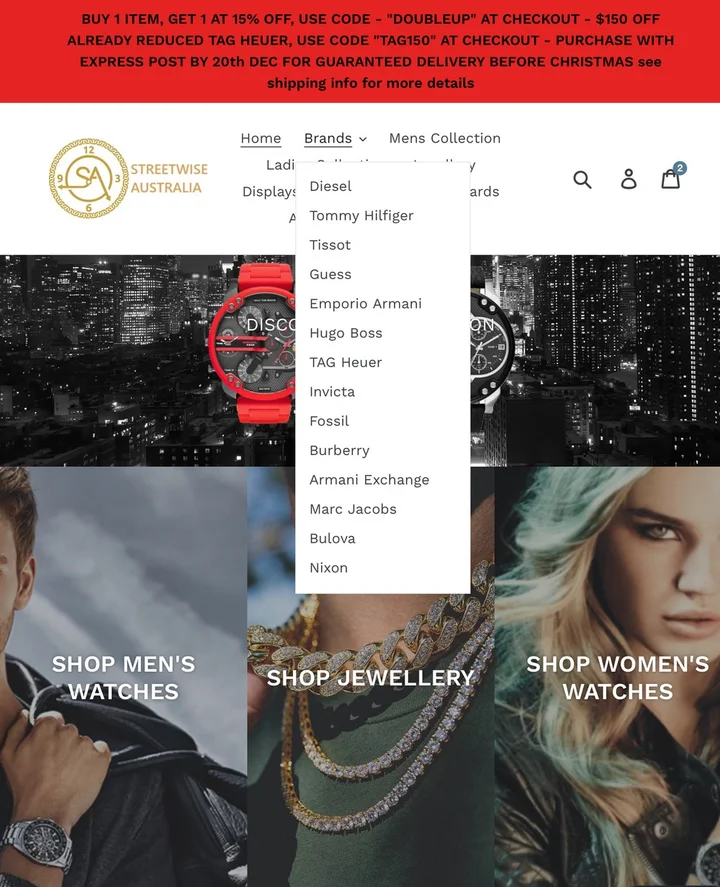Select Tissot in the dropdown
This screenshot has height=887, width=720.
click(330, 245)
